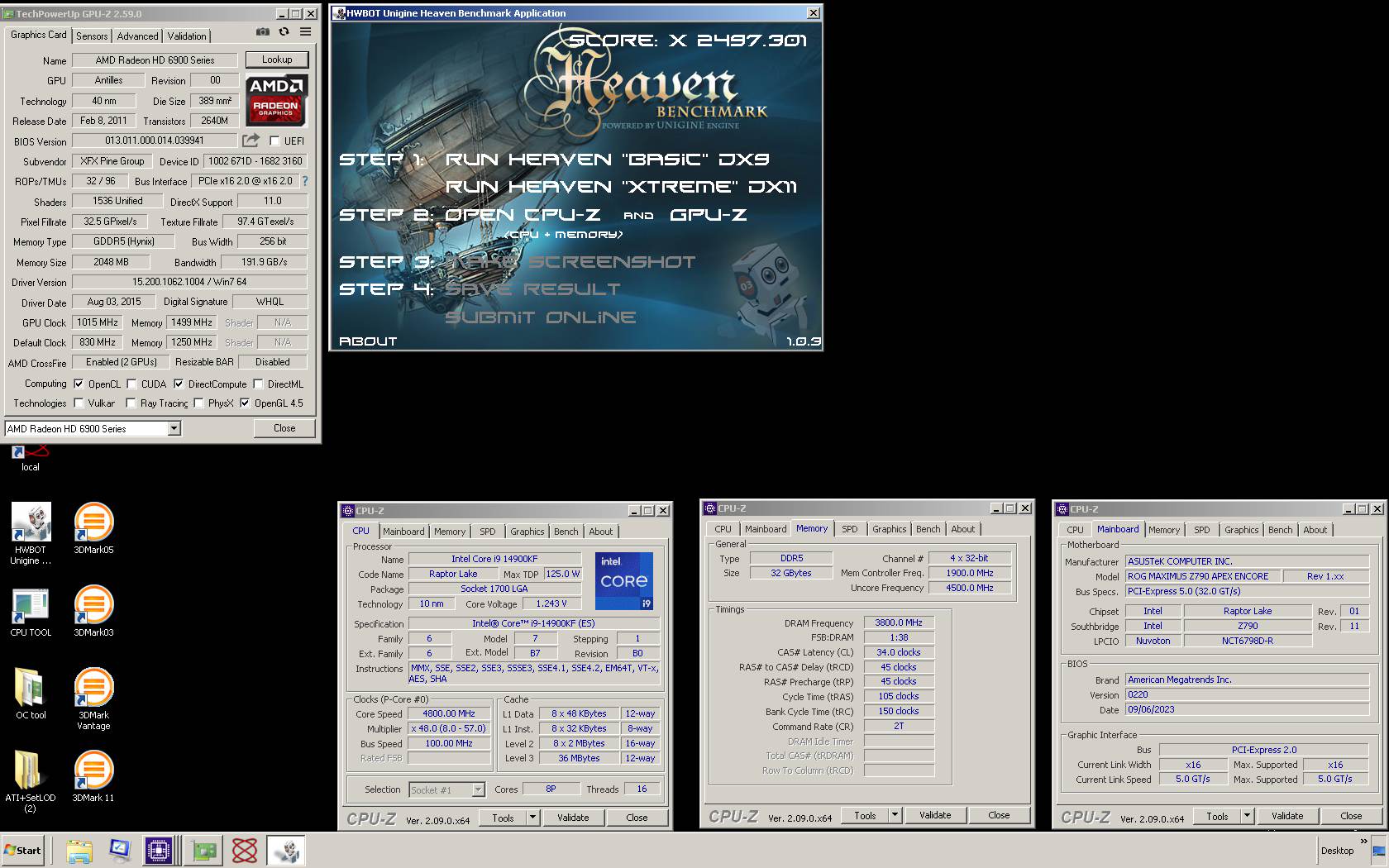1389x868 pixels.
Task: Open file explorer from the taskbar
Action: click(79, 850)
